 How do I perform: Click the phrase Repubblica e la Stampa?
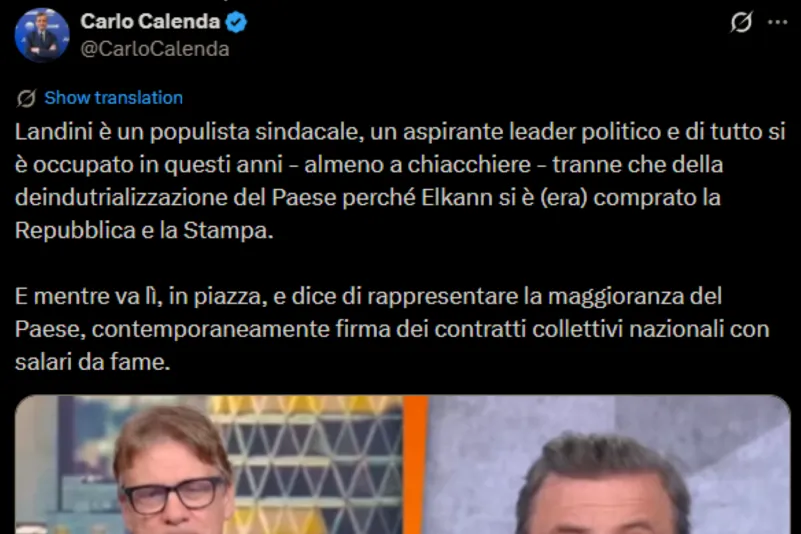pyautogui.click(x=144, y=230)
